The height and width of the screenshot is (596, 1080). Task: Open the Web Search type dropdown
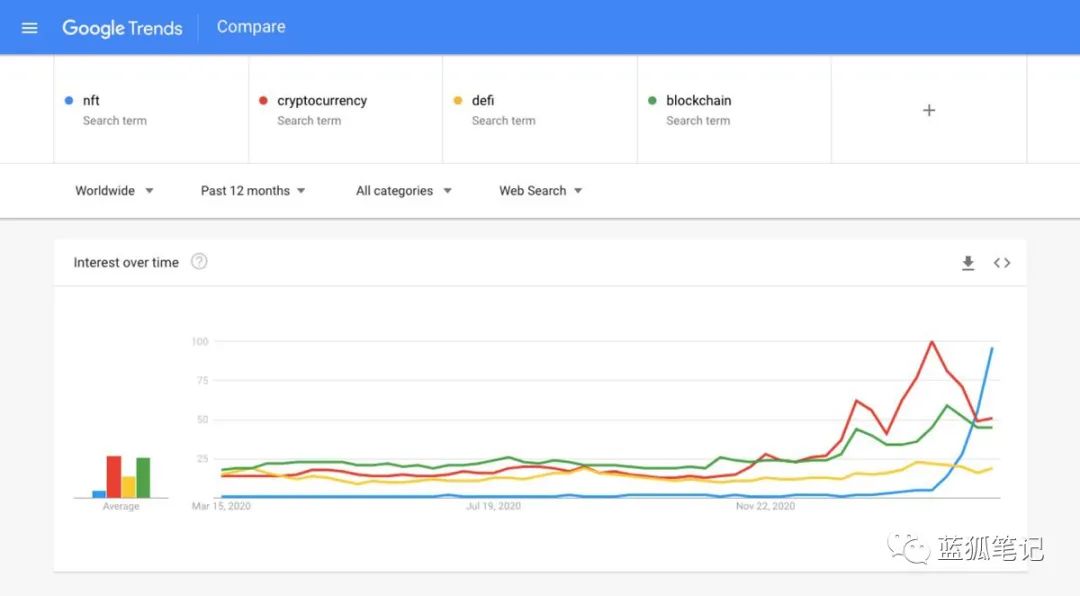541,191
